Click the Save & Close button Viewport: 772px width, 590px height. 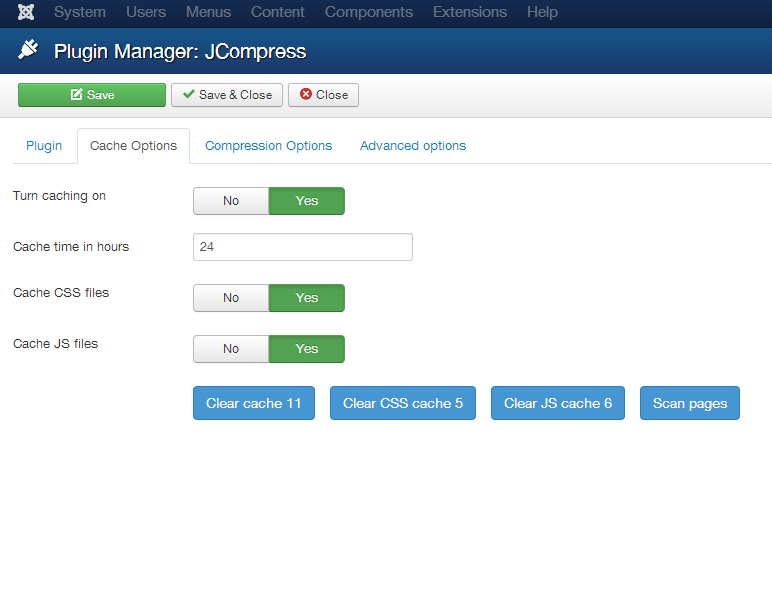(x=227, y=95)
